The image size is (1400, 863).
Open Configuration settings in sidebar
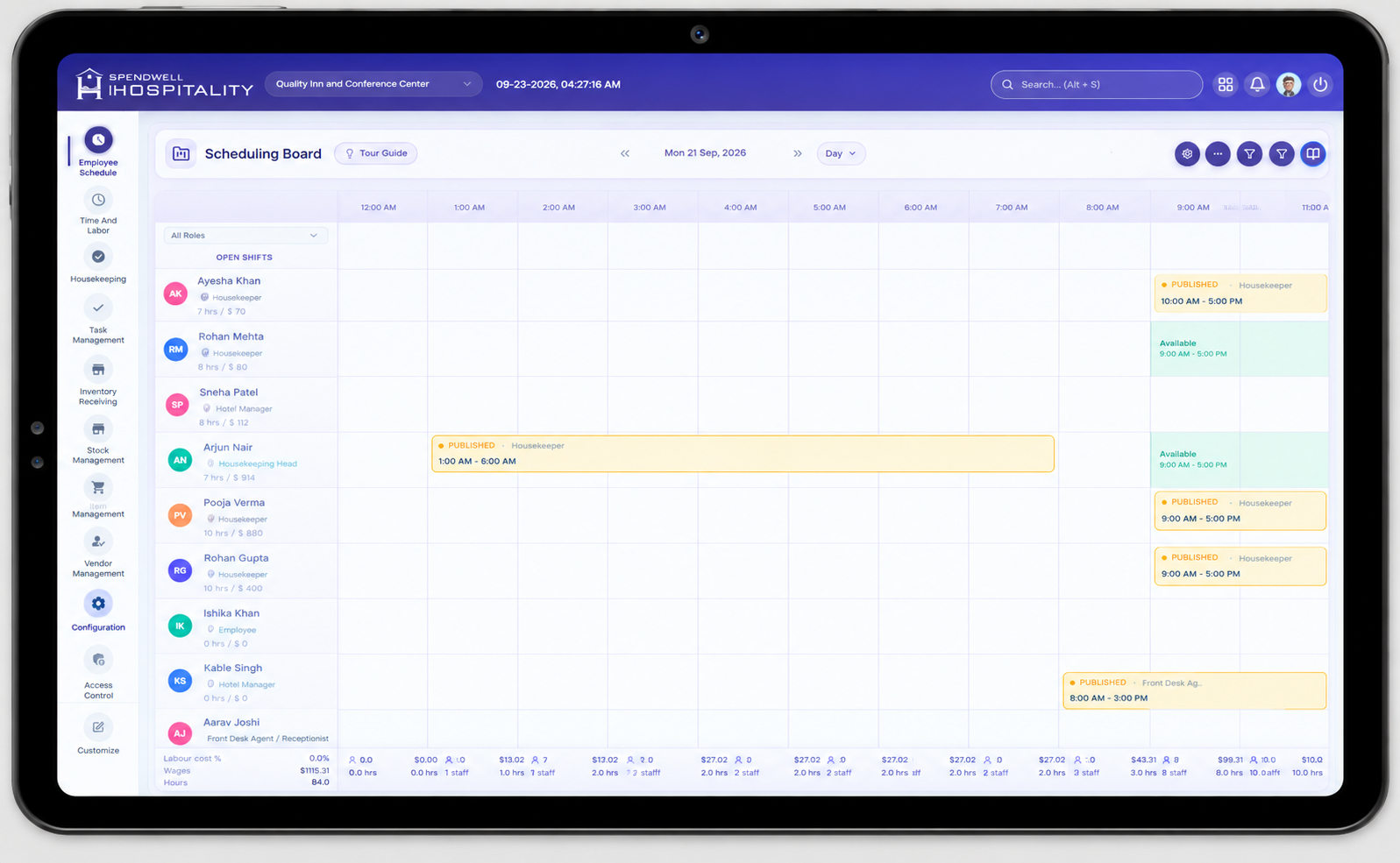point(98,612)
